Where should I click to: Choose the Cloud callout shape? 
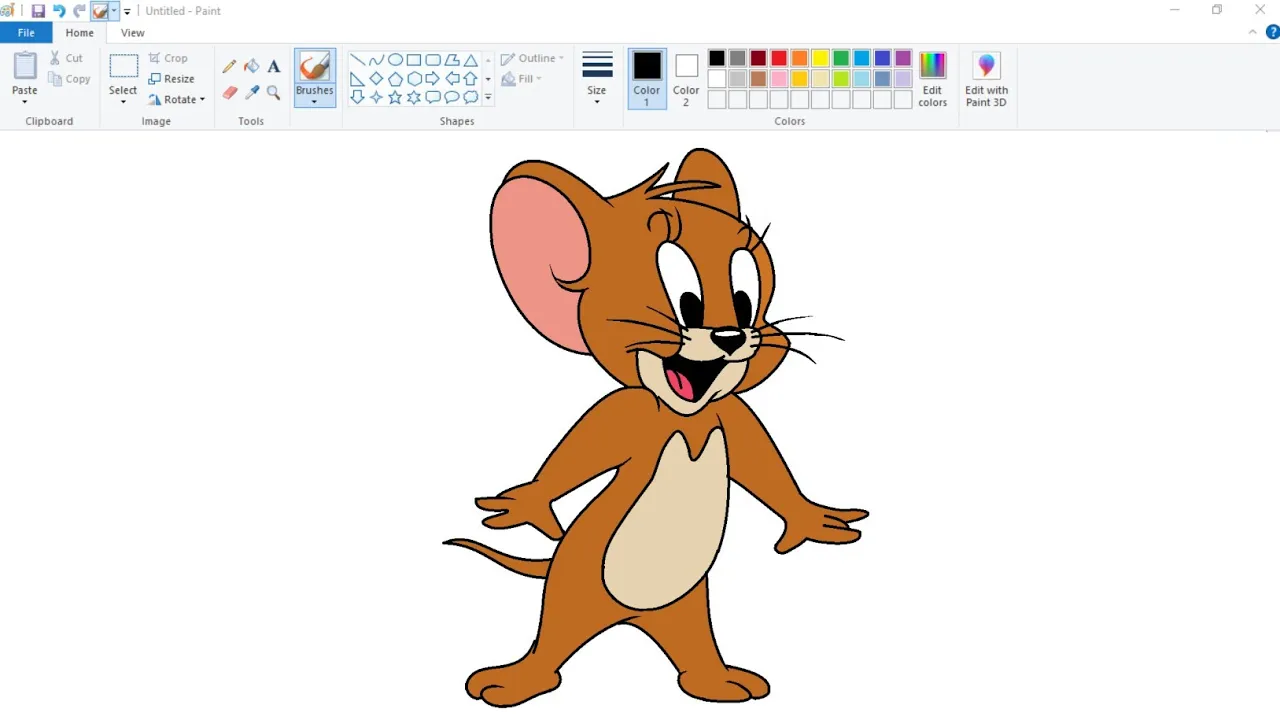[471, 97]
